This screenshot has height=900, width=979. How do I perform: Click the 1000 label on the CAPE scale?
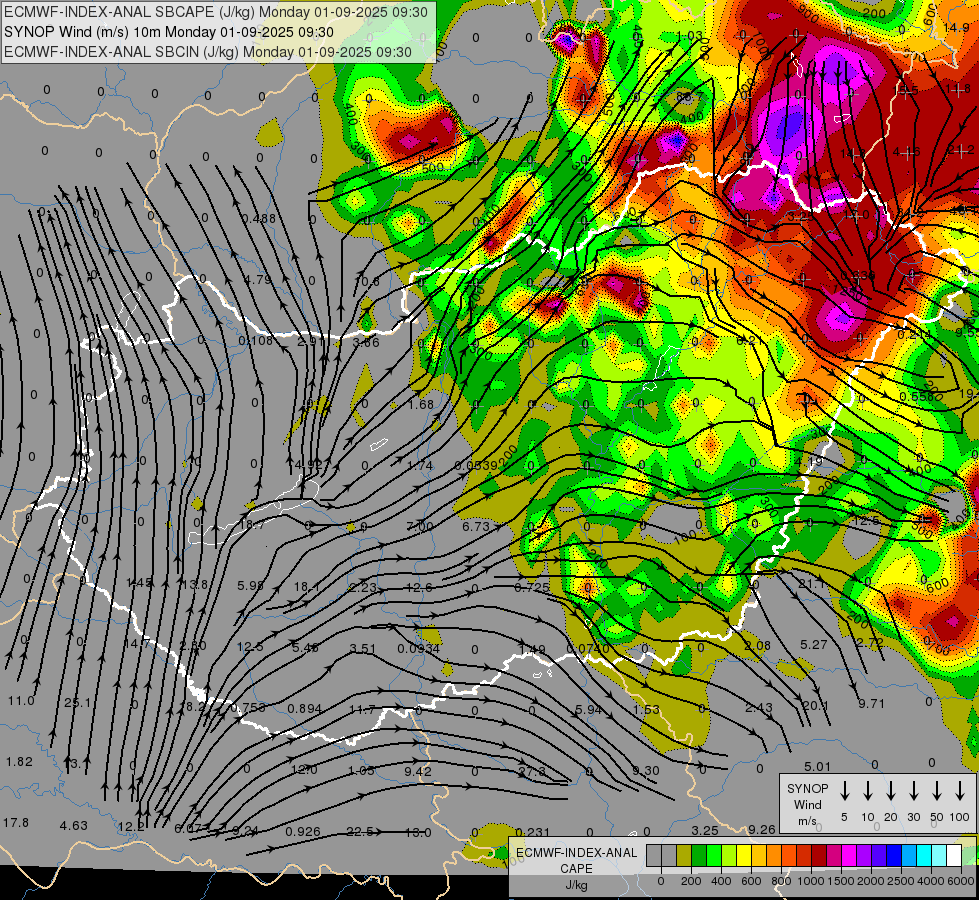point(811,881)
